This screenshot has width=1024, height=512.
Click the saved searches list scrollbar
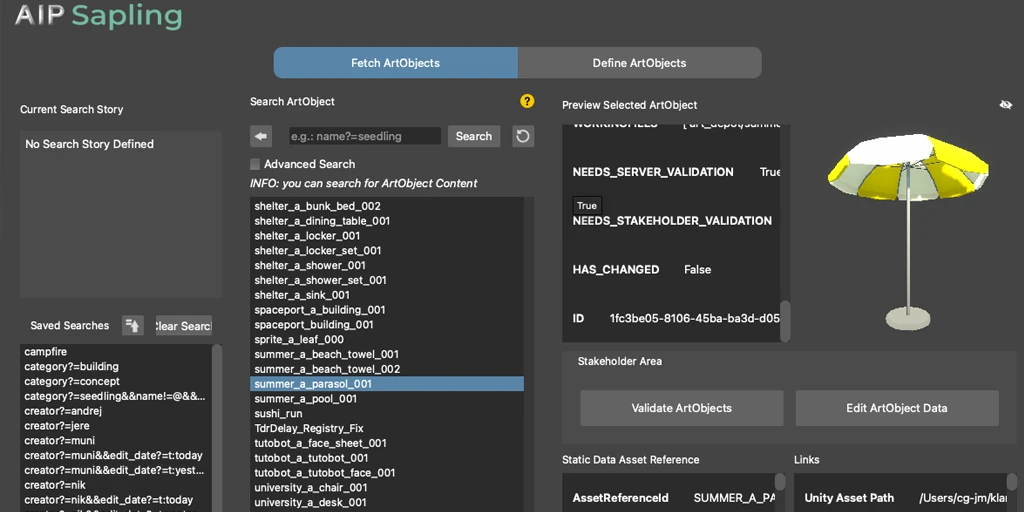coord(217,428)
